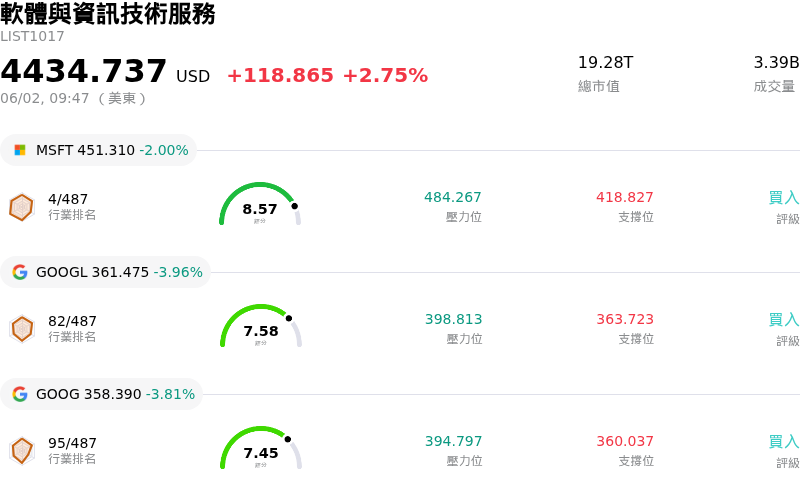Open the radar hexagon icon for rank 95/487
Image resolution: width=800 pixels, height=488 pixels.
click(22, 451)
